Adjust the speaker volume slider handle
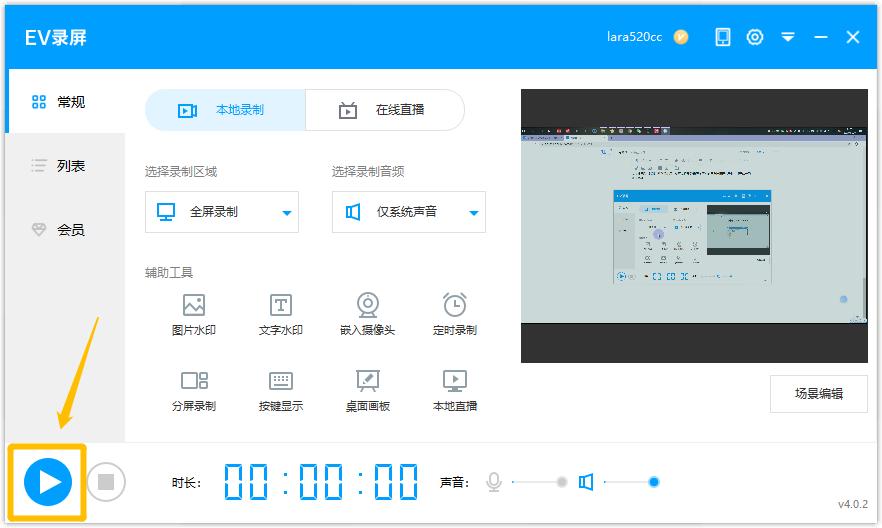This screenshot has width=882, height=528. (654, 482)
